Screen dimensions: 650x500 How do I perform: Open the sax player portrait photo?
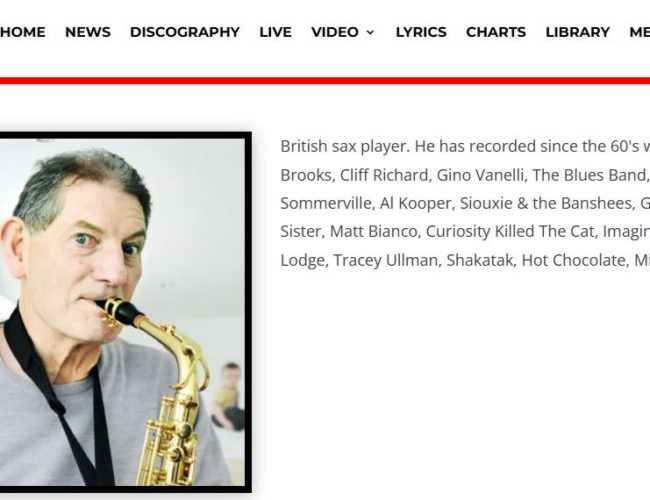tap(123, 312)
